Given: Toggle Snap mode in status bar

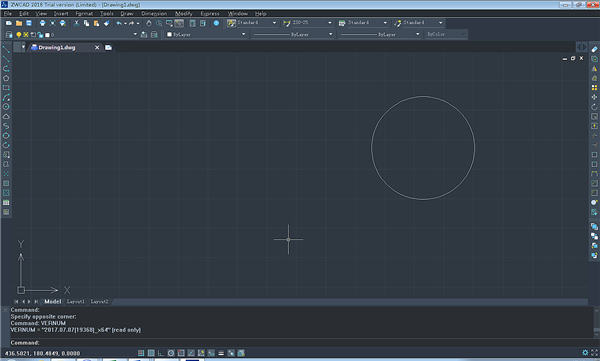Looking at the screenshot, I should [141, 353].
